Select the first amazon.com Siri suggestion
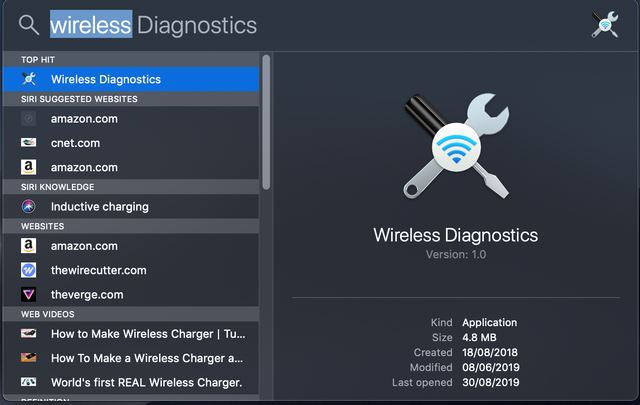Screen dimensions: 640x405 point(131,119)
